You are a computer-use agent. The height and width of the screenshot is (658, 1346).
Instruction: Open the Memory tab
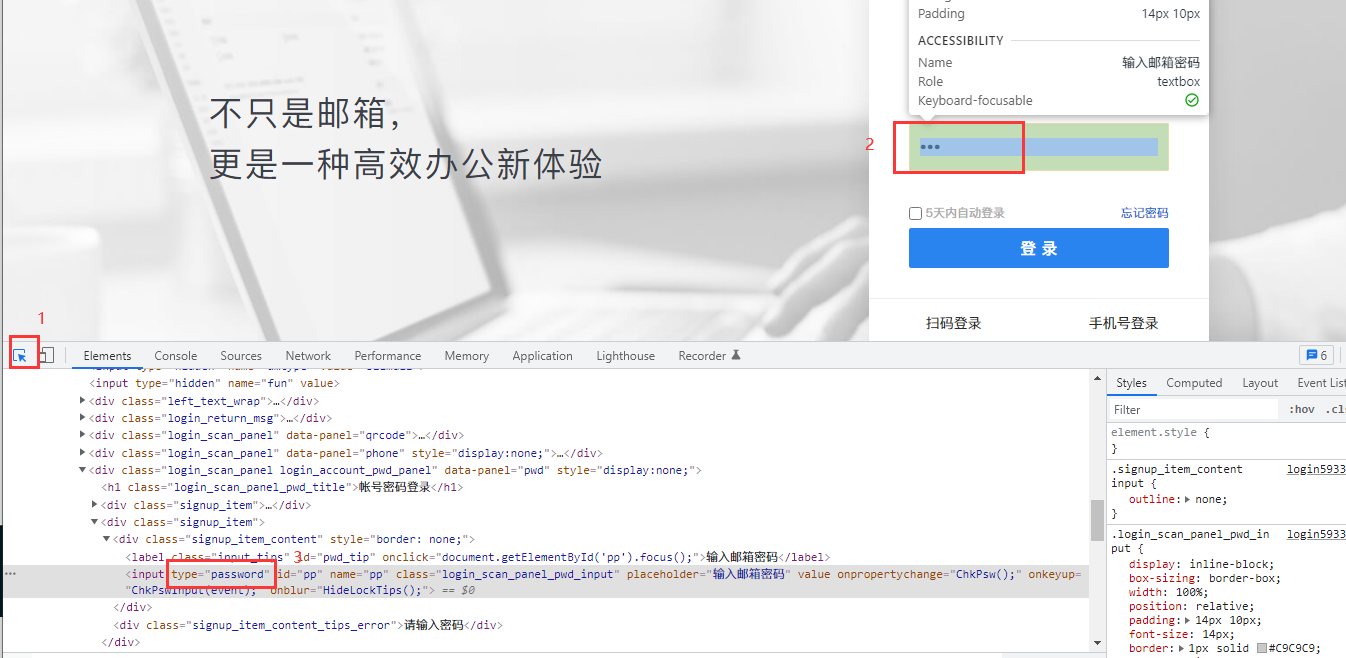[467, 355]
